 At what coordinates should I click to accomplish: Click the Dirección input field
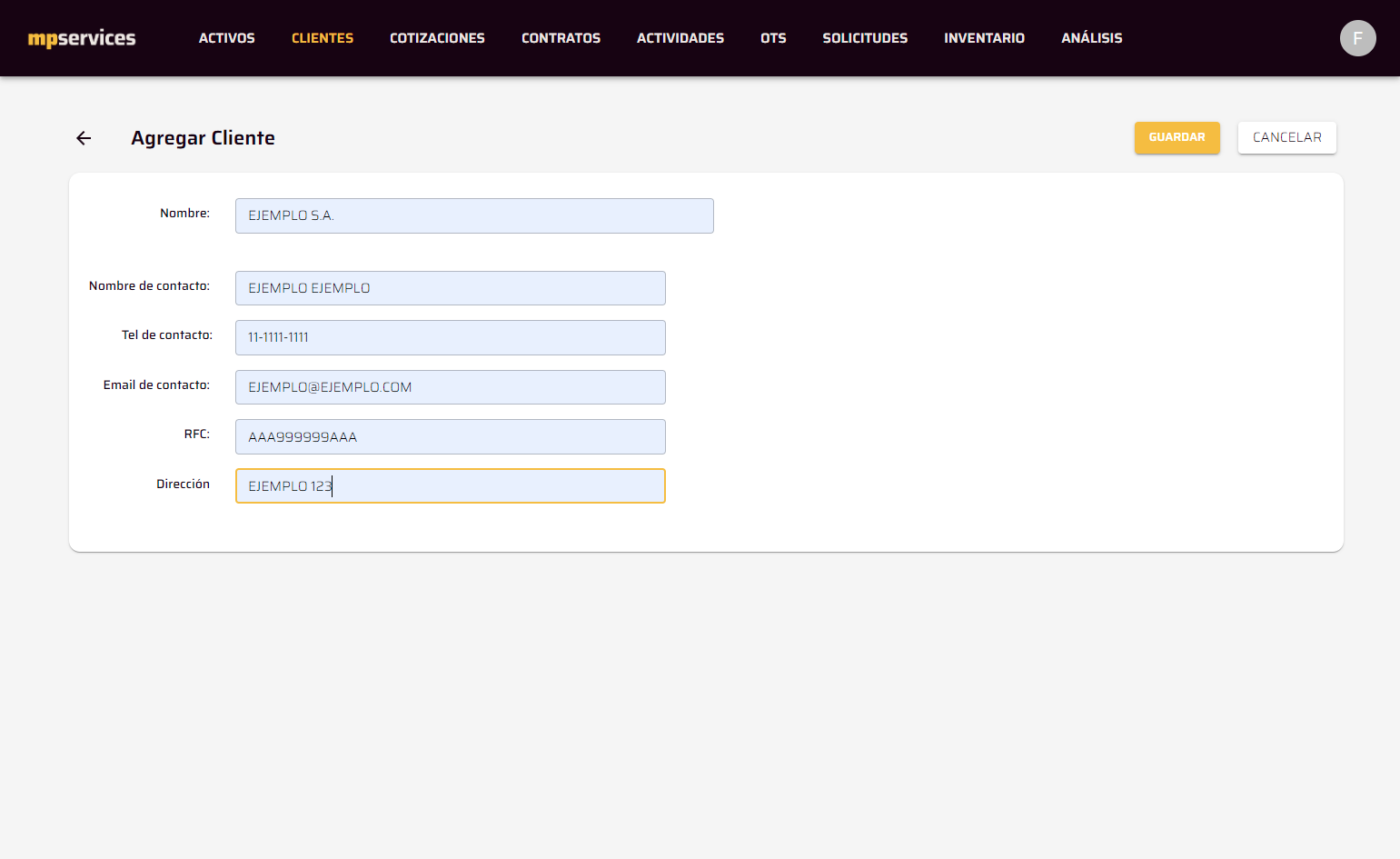(x=451, y=486)
